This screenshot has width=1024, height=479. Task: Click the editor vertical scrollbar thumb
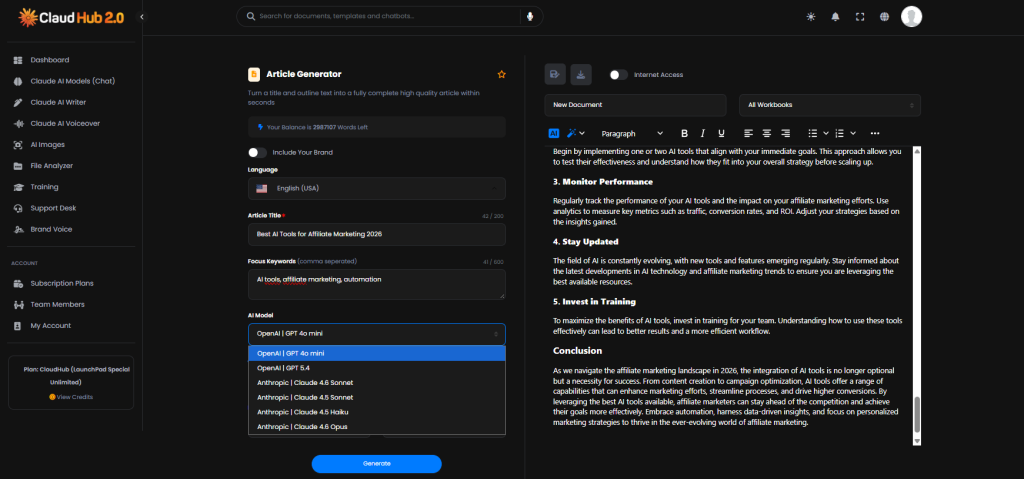click(x=916, y=415)
